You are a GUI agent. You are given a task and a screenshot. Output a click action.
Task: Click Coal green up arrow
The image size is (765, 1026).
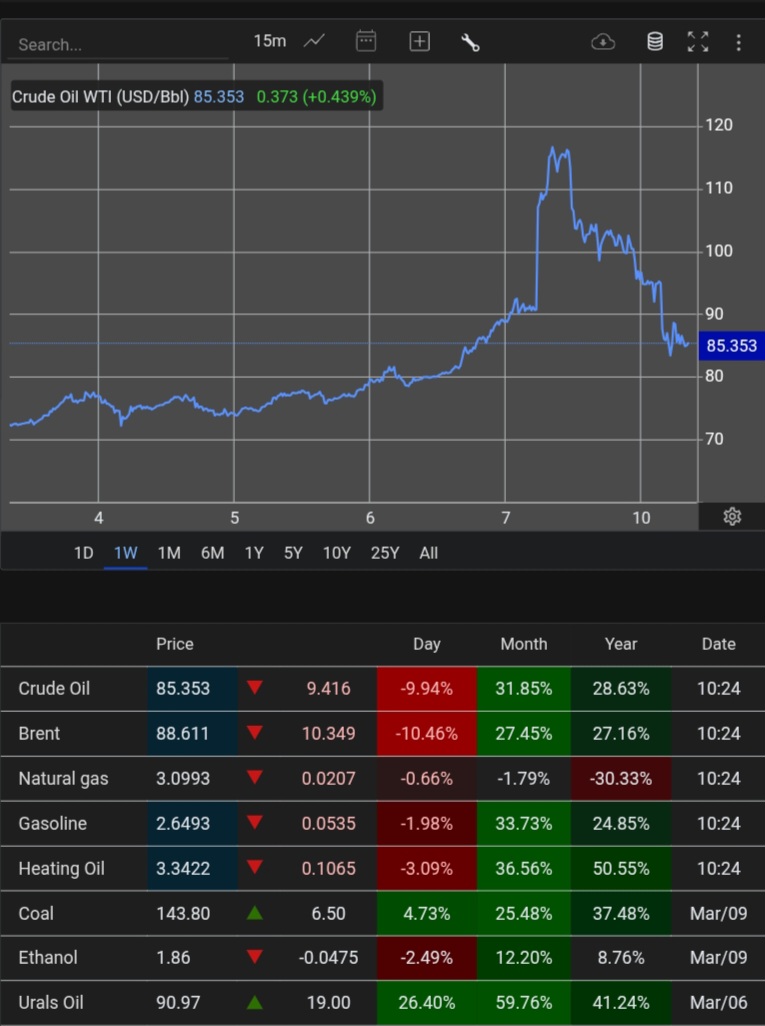tap(255, 913)
